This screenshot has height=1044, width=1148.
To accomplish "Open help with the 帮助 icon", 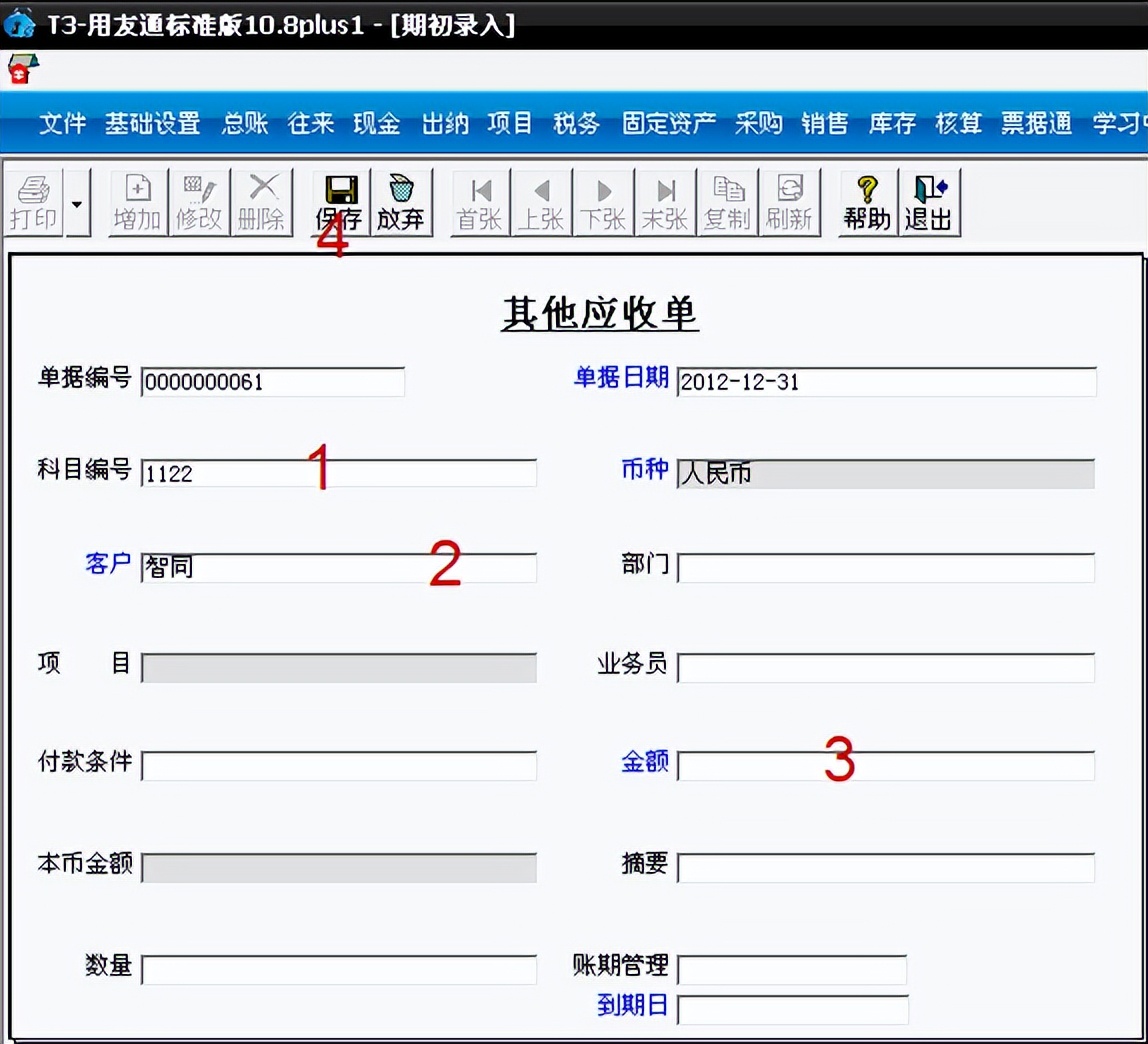I will tap(865, 200).
